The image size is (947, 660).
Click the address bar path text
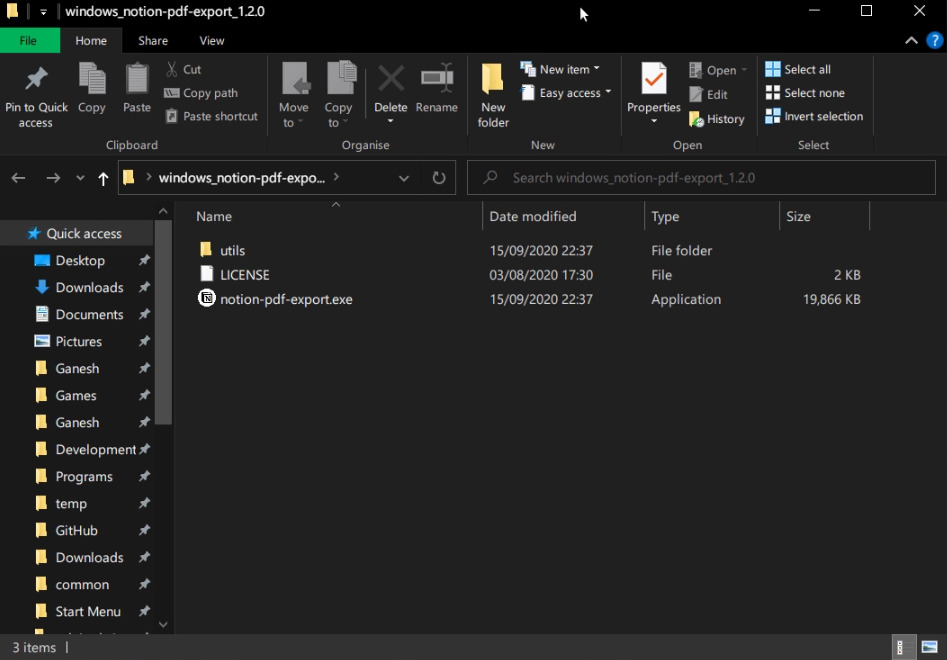click(x=242, y=178)
